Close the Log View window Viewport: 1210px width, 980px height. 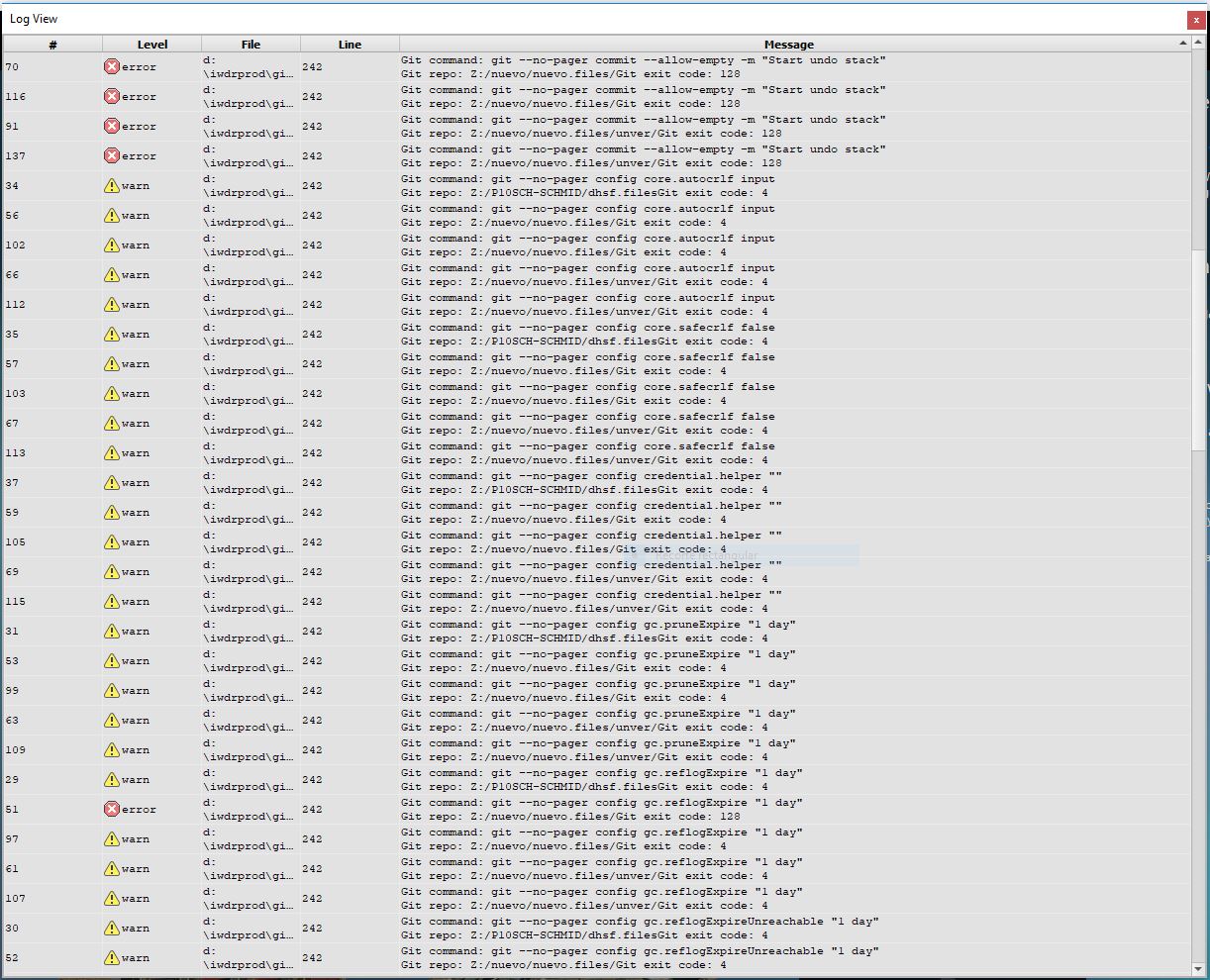click(x=1196, y=20)
